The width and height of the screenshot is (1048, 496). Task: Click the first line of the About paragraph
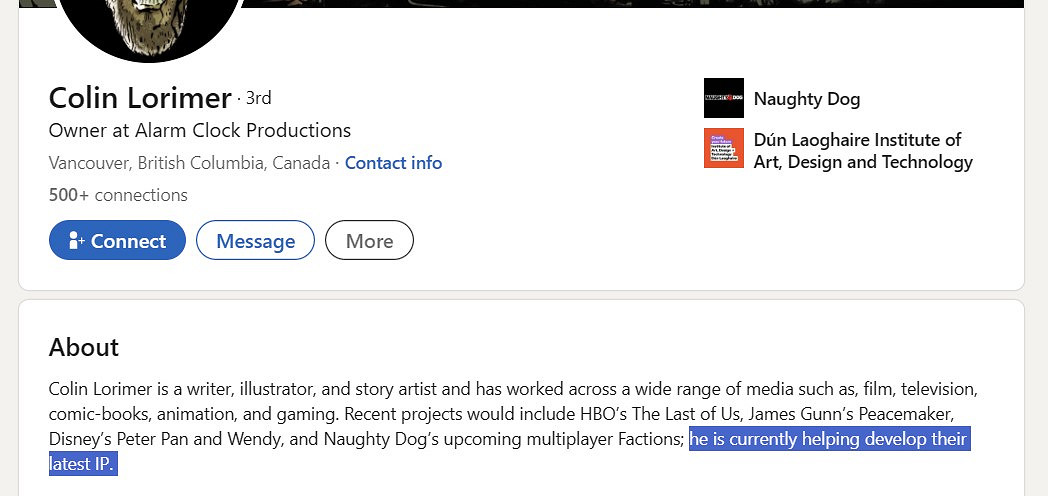pos(512,387)
